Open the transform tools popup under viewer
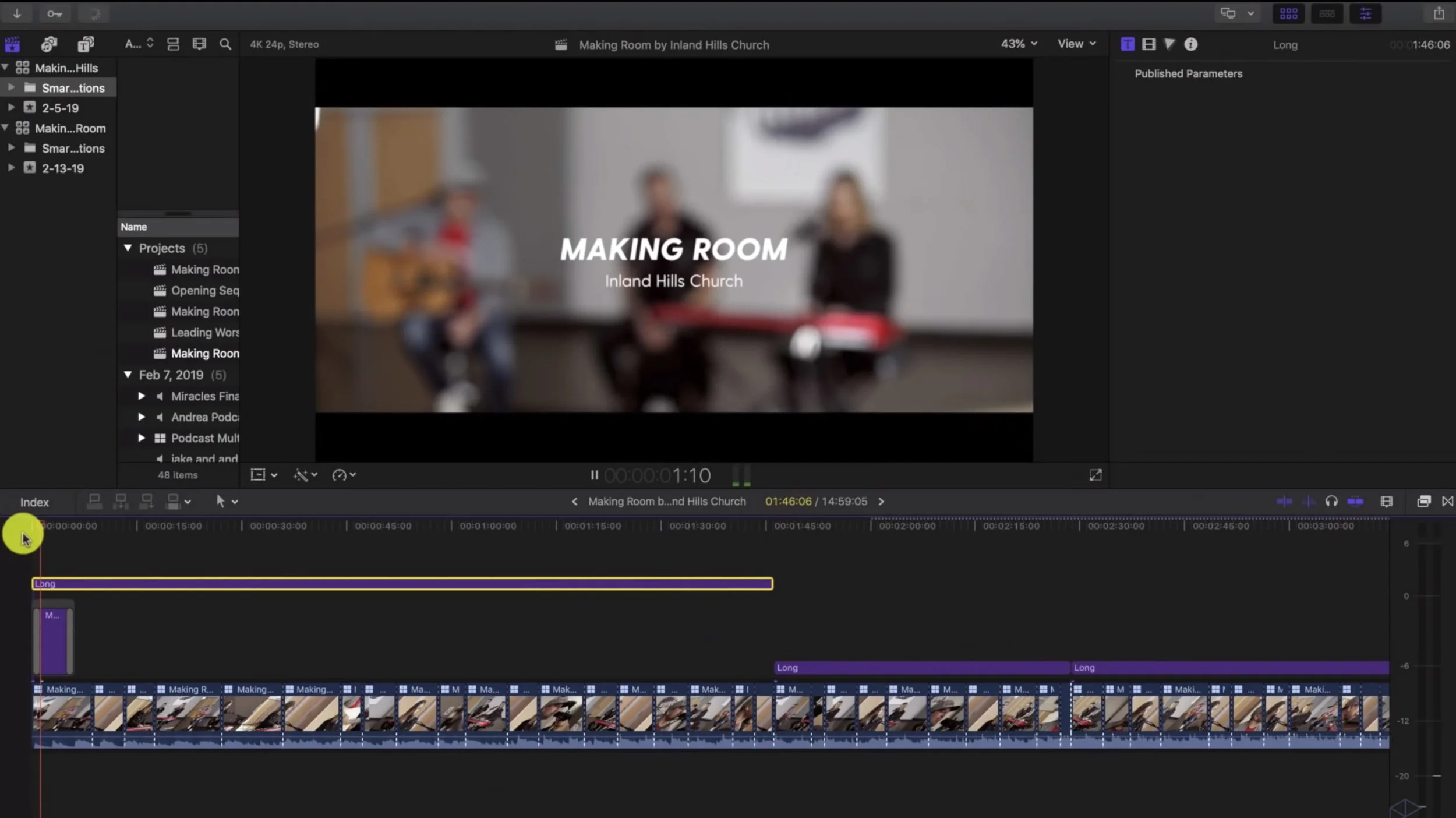 click(264, 475)
